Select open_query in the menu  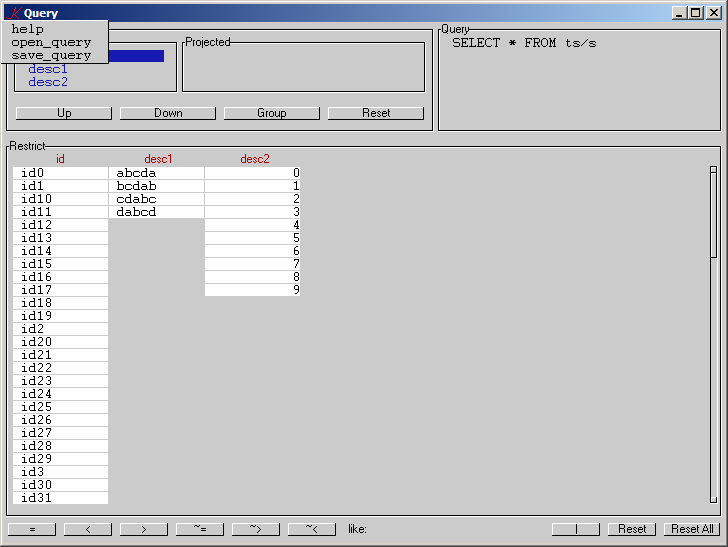(51, 42)
